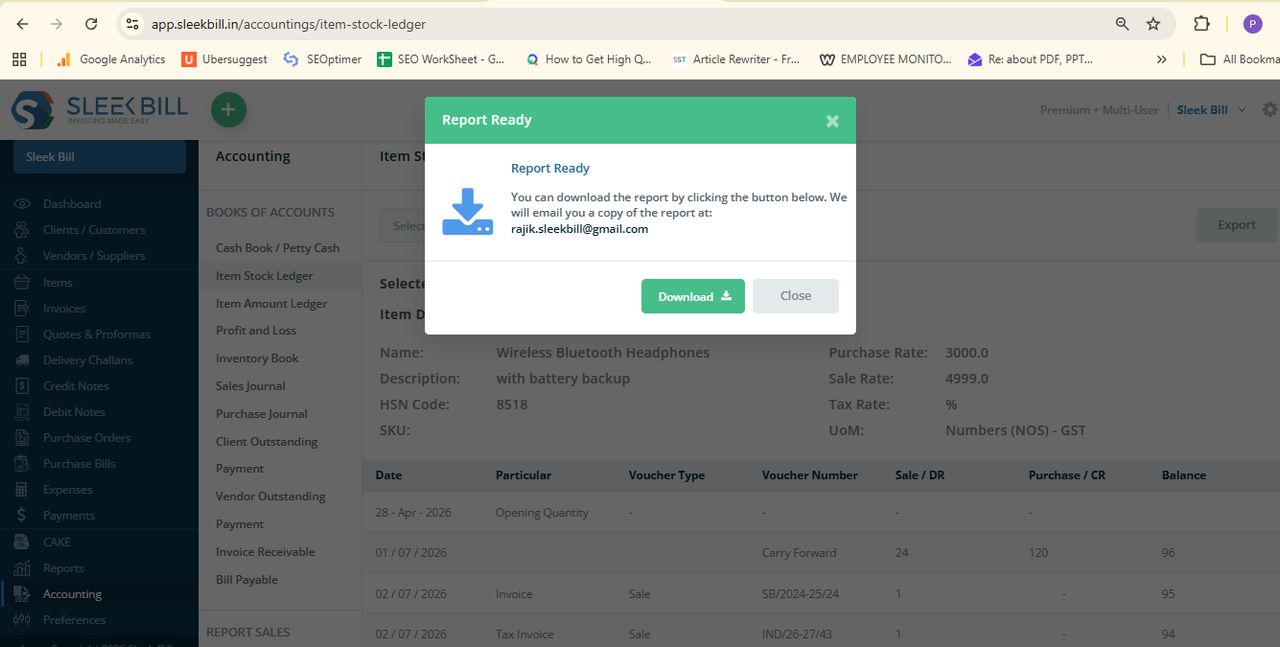Open the All Bookmarks folder
The image size is (1280, 647).
point(1240,59)
